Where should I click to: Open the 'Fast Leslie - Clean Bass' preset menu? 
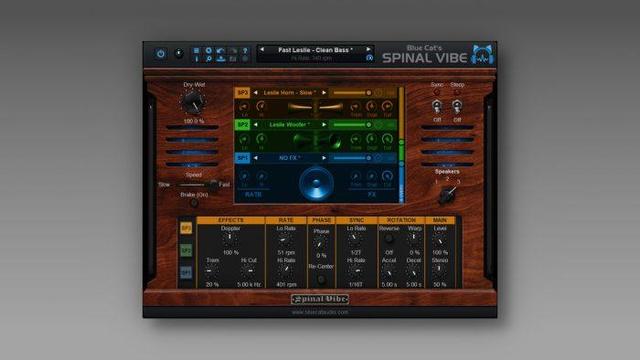tap(315, 50)
